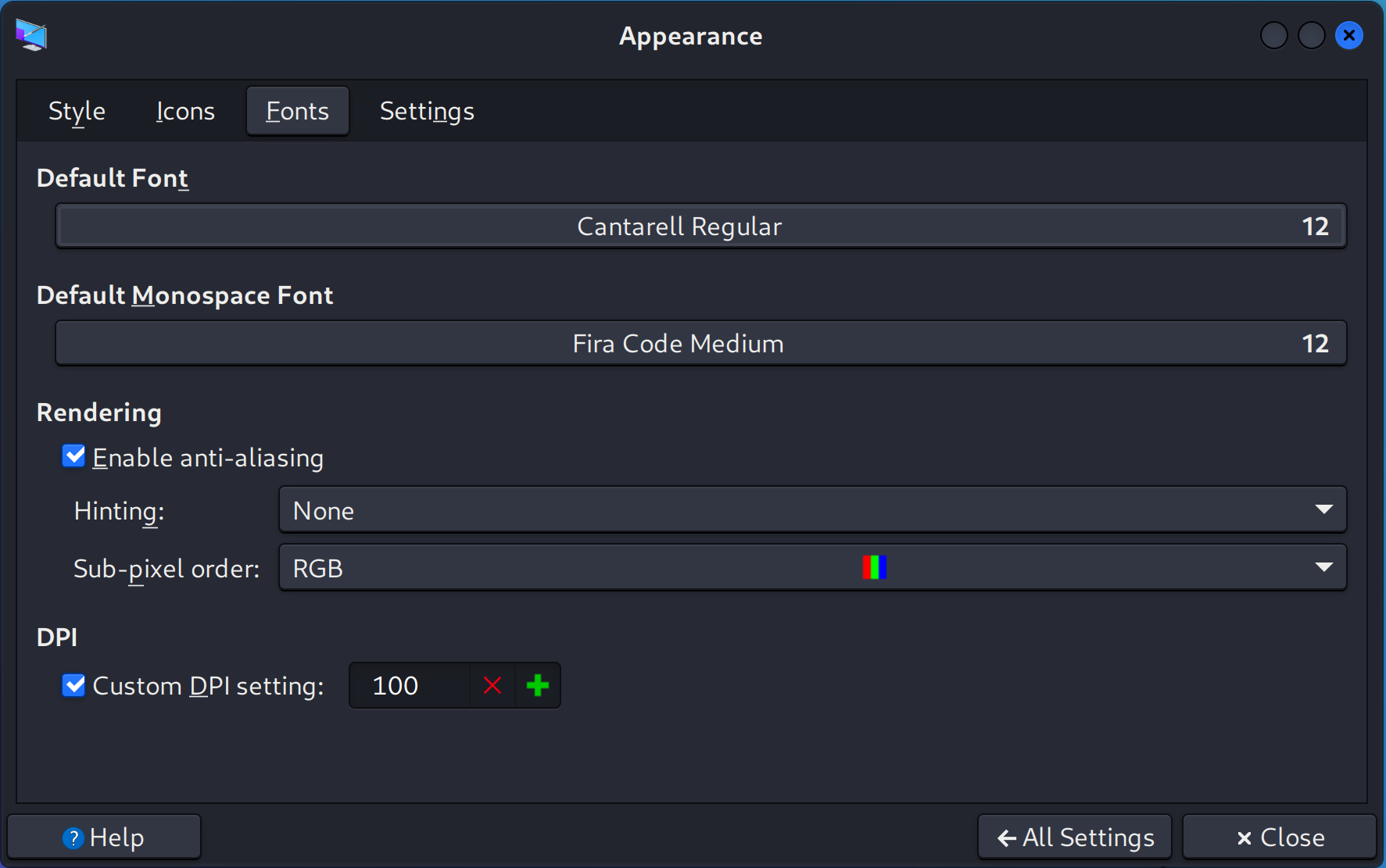Click the red X DPI decrease icon

(x=492, y=686)
